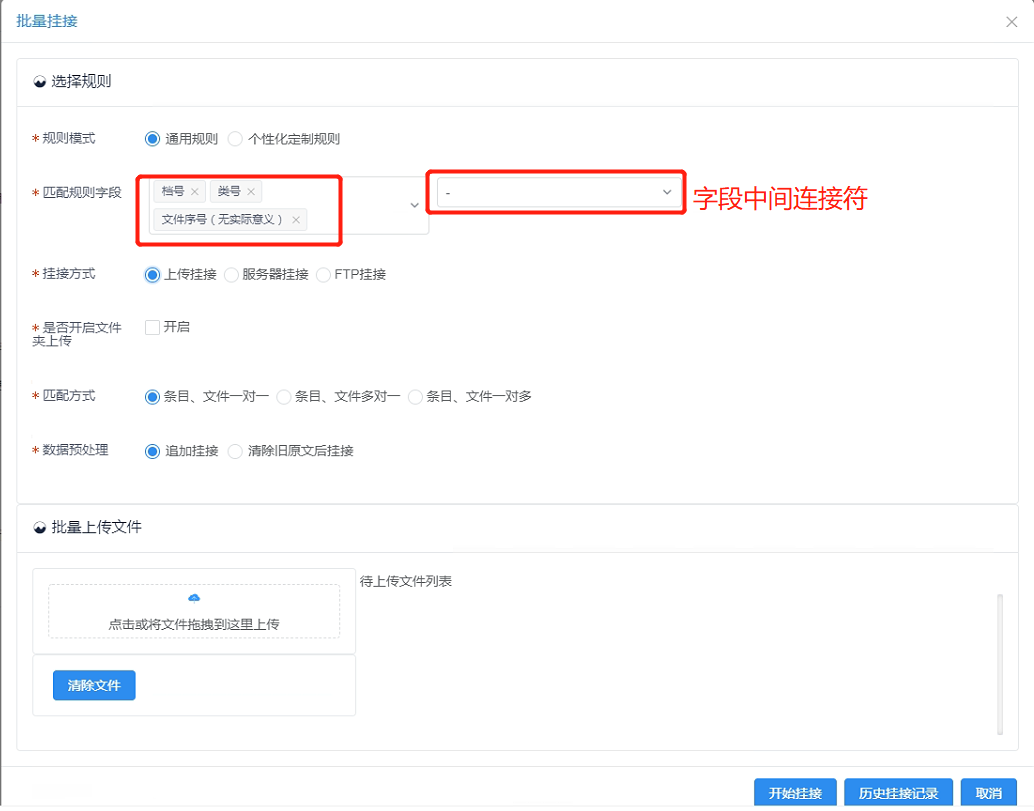Select 条目、文件一对多 matching mode
The image size is (1034, 811).
coord(415,397)
